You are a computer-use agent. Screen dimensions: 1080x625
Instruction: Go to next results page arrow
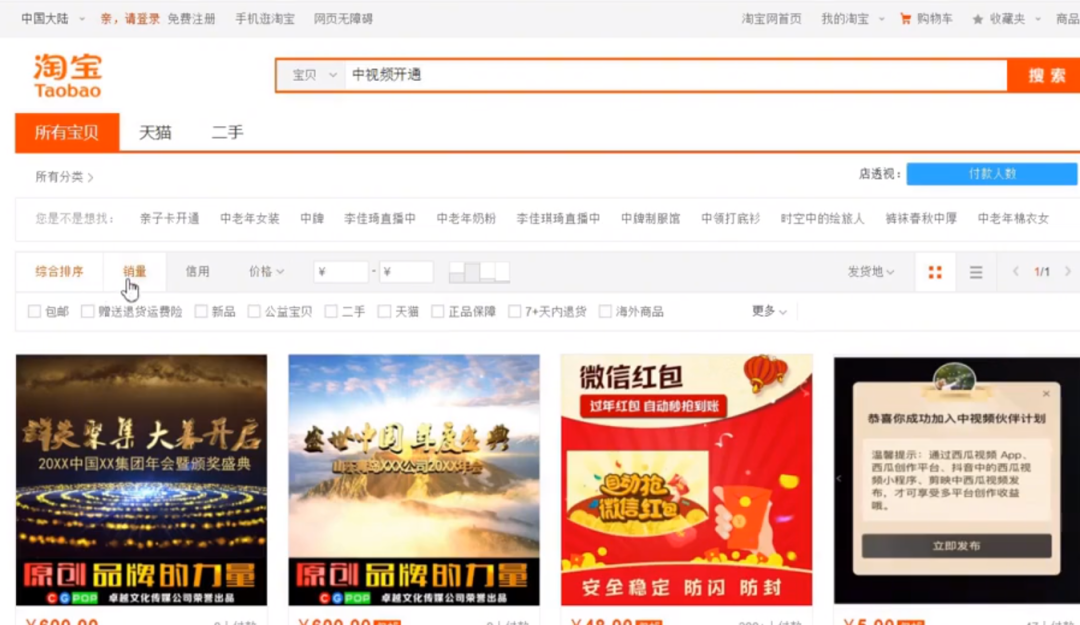pos(1068,271)
